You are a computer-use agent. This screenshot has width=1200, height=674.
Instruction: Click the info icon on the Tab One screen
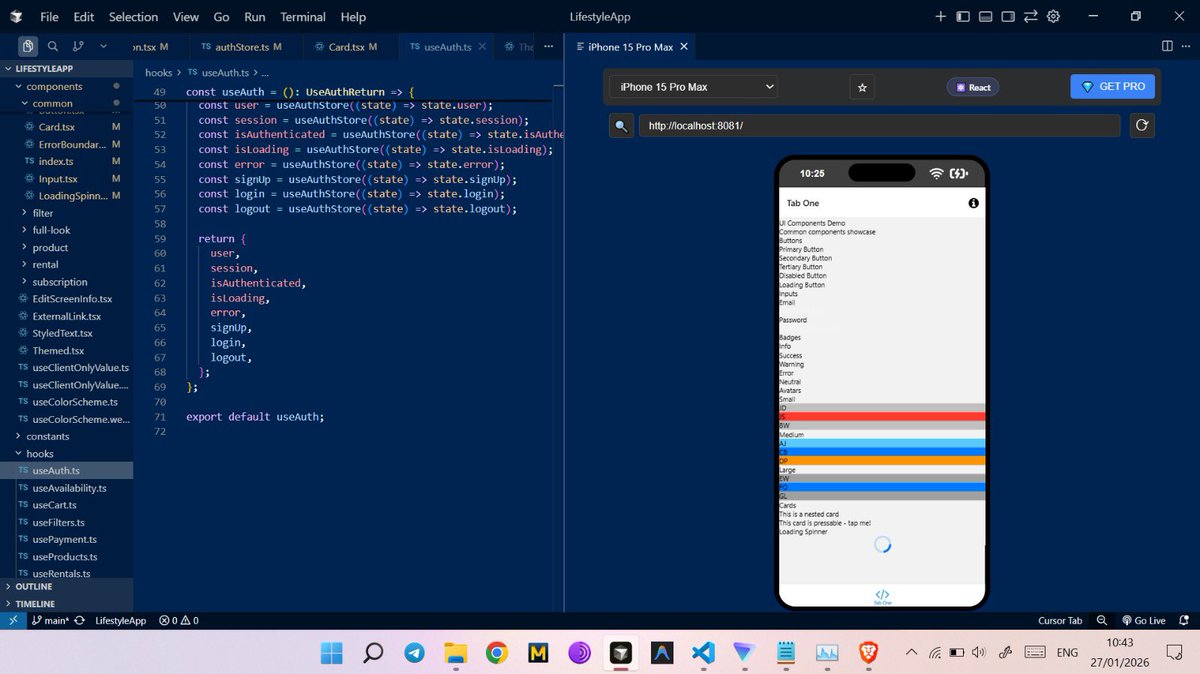tap(972, 203)
